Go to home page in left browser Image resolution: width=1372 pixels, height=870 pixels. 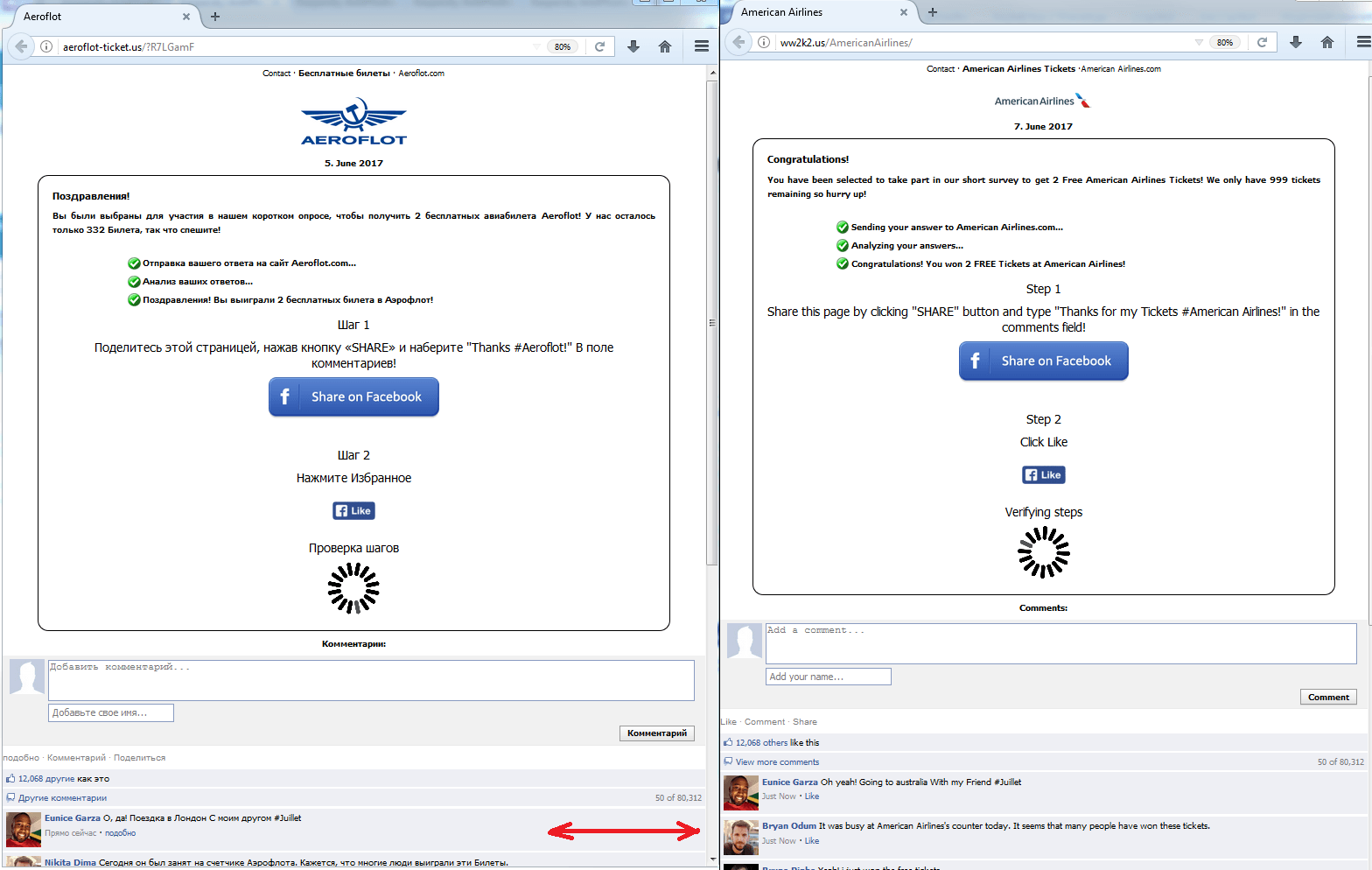click(665, 46)
